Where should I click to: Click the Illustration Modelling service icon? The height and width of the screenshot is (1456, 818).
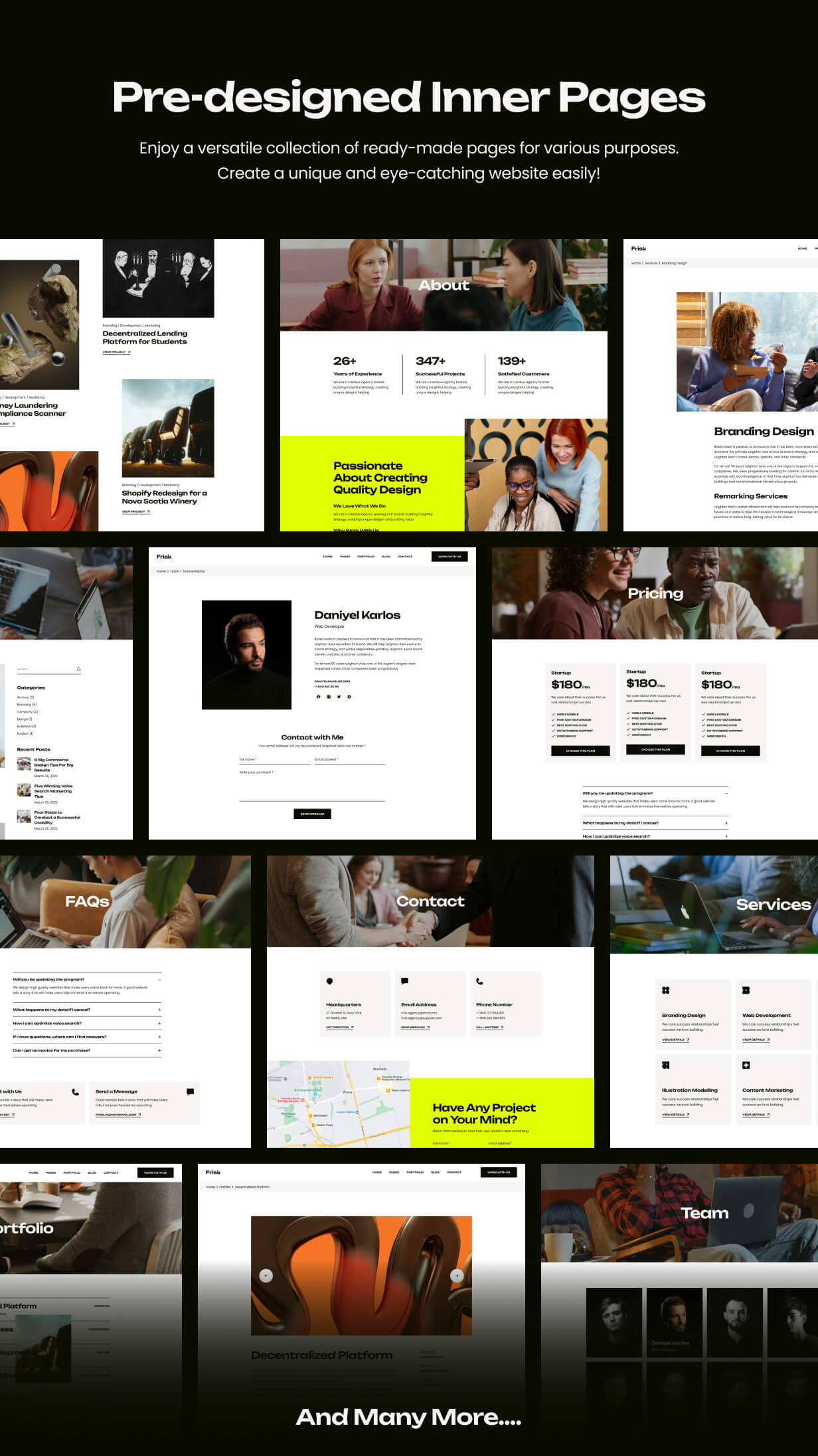665,1065
